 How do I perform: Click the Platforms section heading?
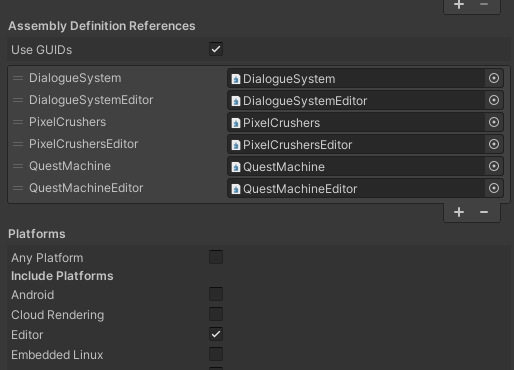tap(37, 234)
